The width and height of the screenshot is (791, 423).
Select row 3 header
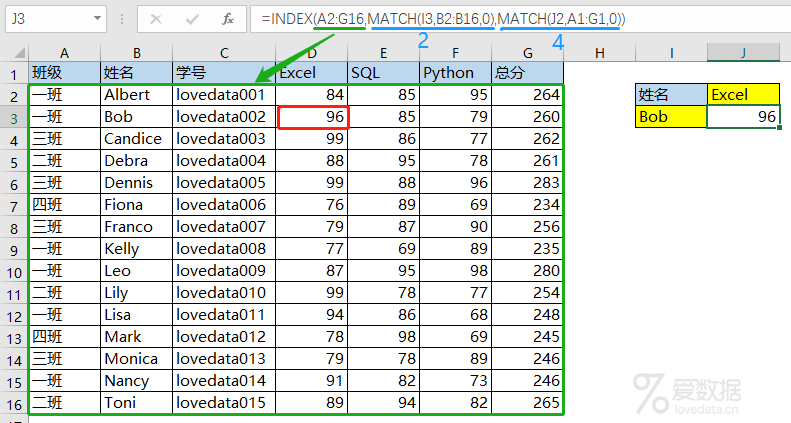coord(14,118)
